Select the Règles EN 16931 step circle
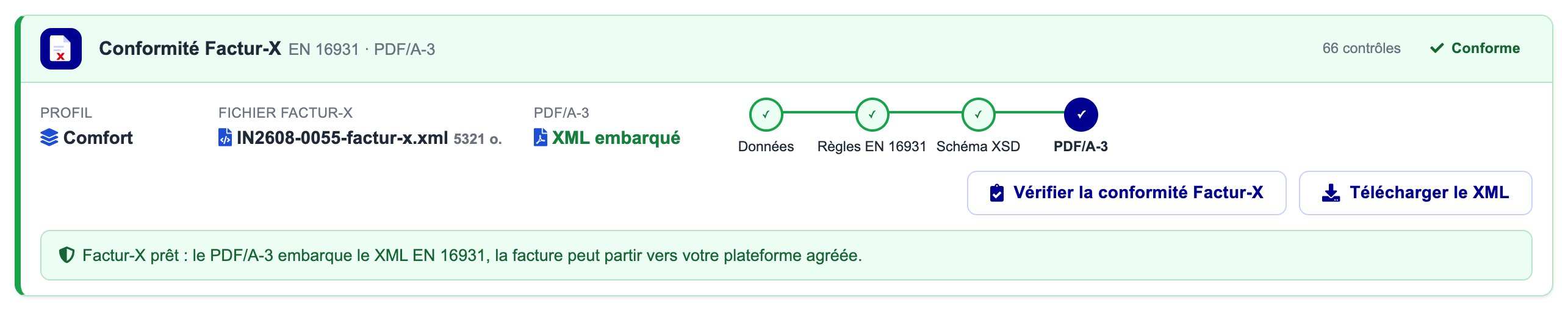Image resolution: width=1568 pixels, height=311 pixels. pos(872,114)
